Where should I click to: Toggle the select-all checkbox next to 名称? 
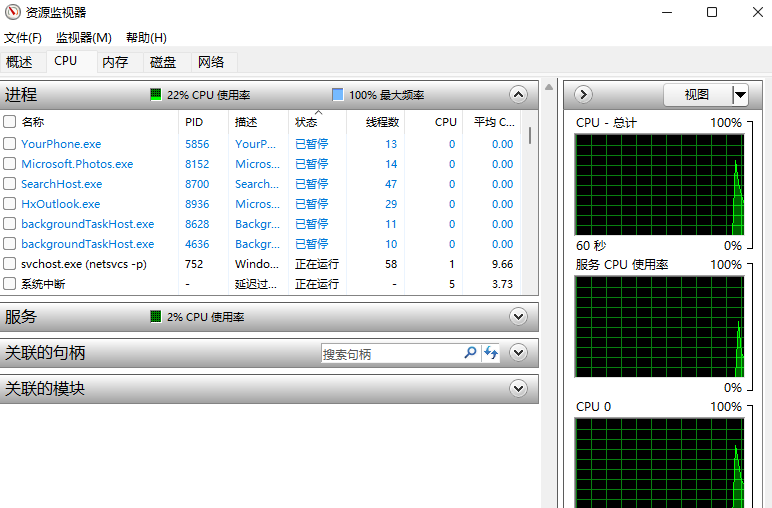(10, 122)
